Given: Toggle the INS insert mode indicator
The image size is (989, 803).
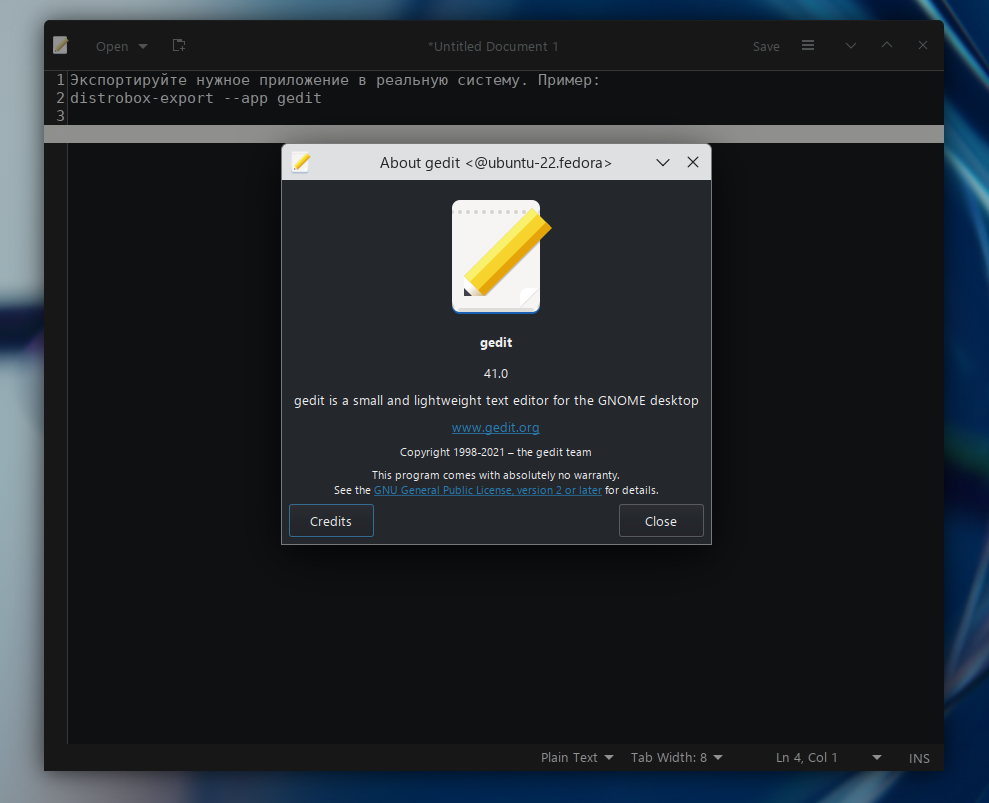Looking at the screenshot, I should [919, 758].
